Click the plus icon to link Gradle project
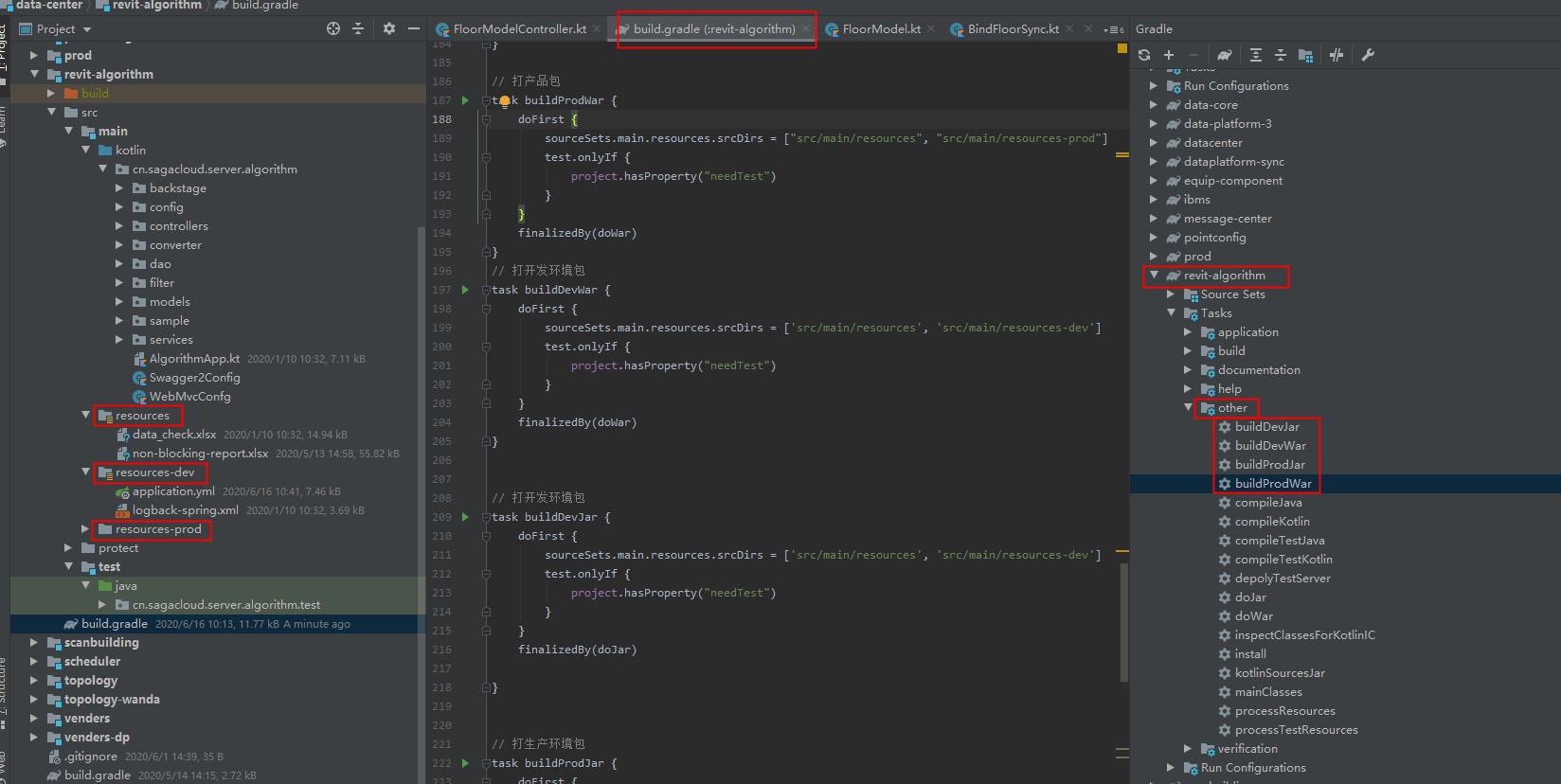Viewport: 1561px width, 784px height. point(1169,55)
